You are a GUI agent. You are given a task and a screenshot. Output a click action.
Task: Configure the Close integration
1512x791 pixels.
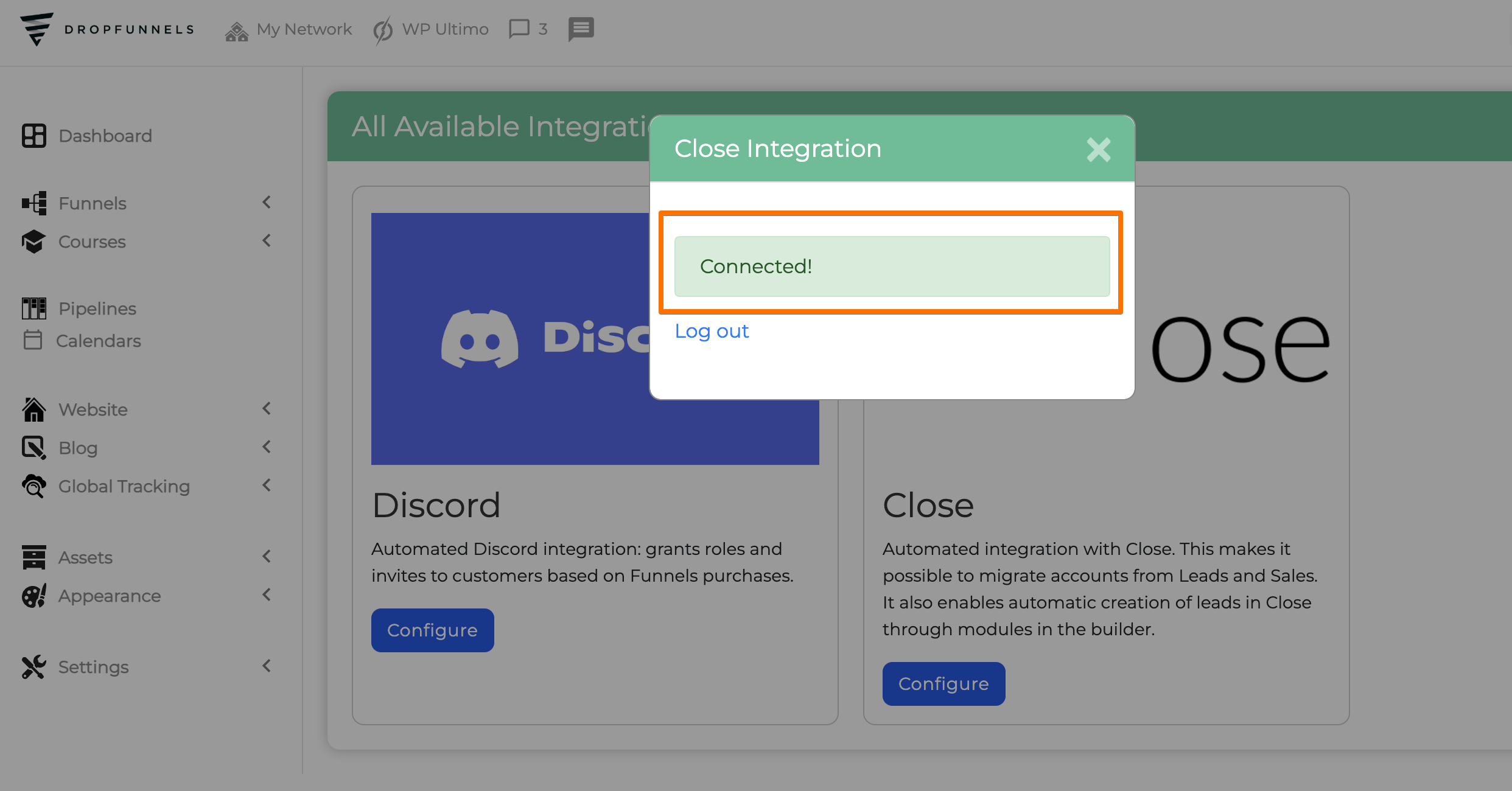click(x=944, y=684)
